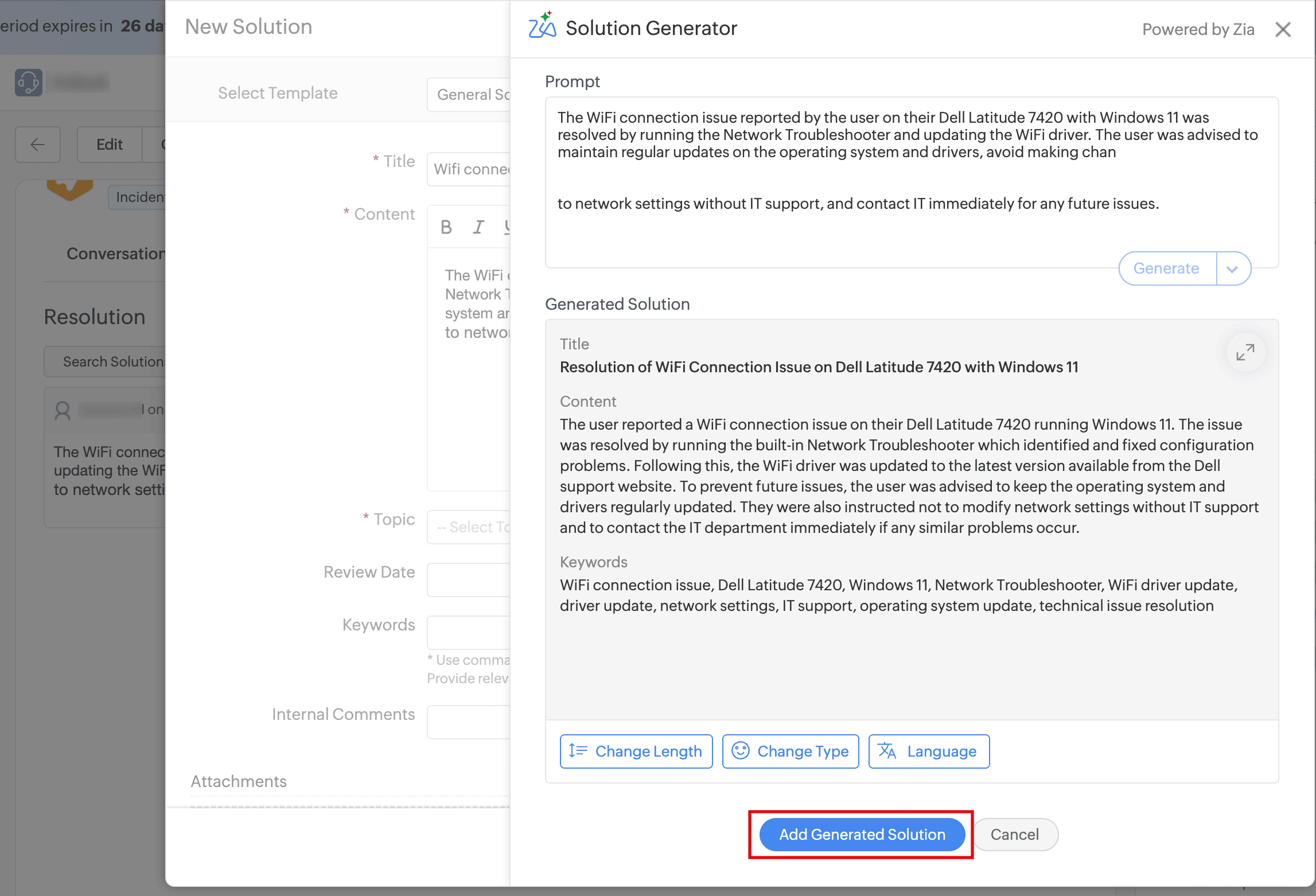The width and height of the screenshot is (1316, 896).
Task: Click the Generate button
Action: click(1166, 268)
